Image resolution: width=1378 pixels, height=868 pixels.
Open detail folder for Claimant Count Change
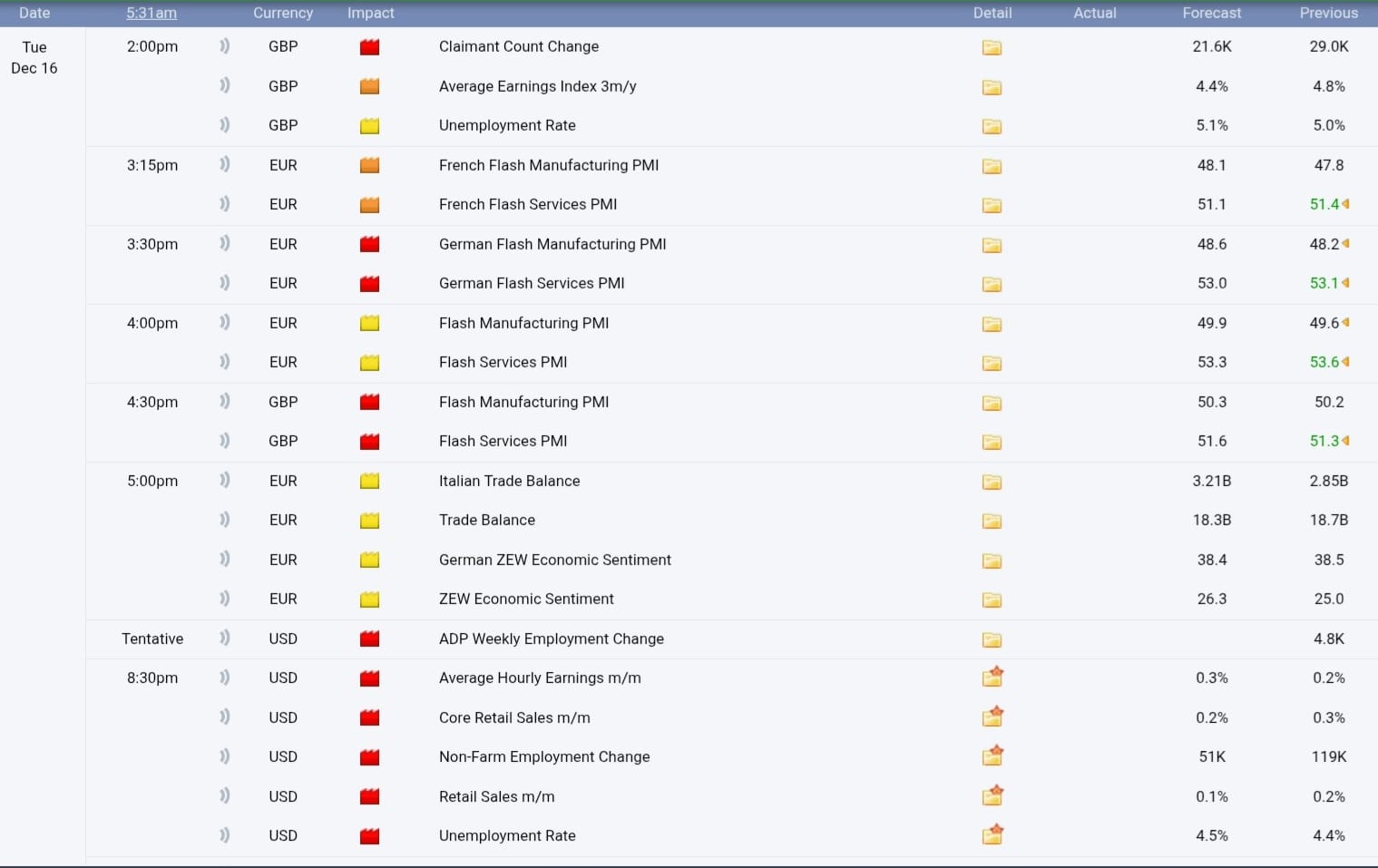pyautogui.click(x=992, y=47)
